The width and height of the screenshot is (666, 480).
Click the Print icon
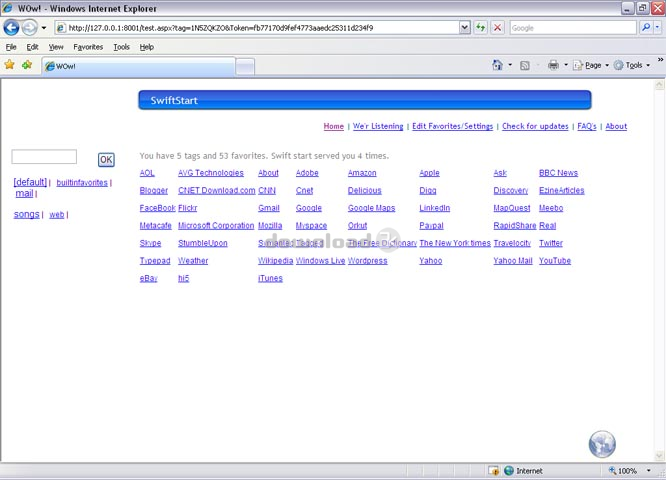click(x=553, y=65)
